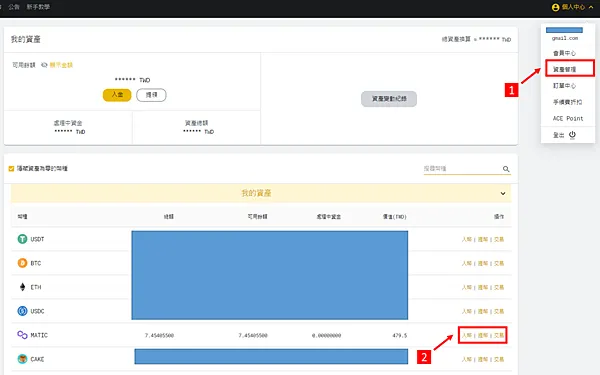Select 登出 to log out
Viewport: 600px width, 375px height.
(x=558, y=135)
